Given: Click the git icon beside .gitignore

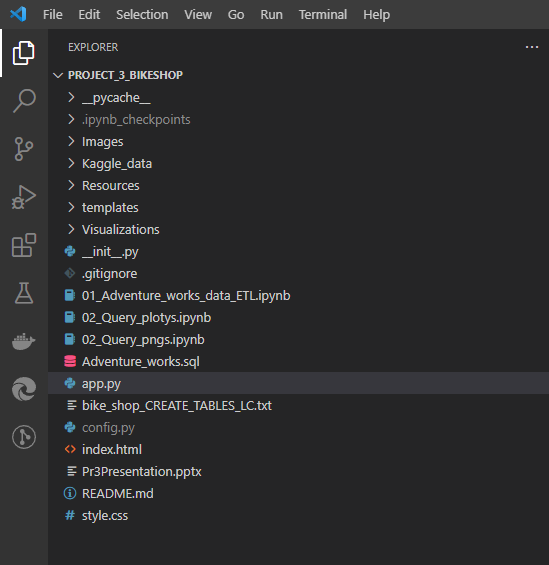Looking at the screenshot, I should coord(70,273).
